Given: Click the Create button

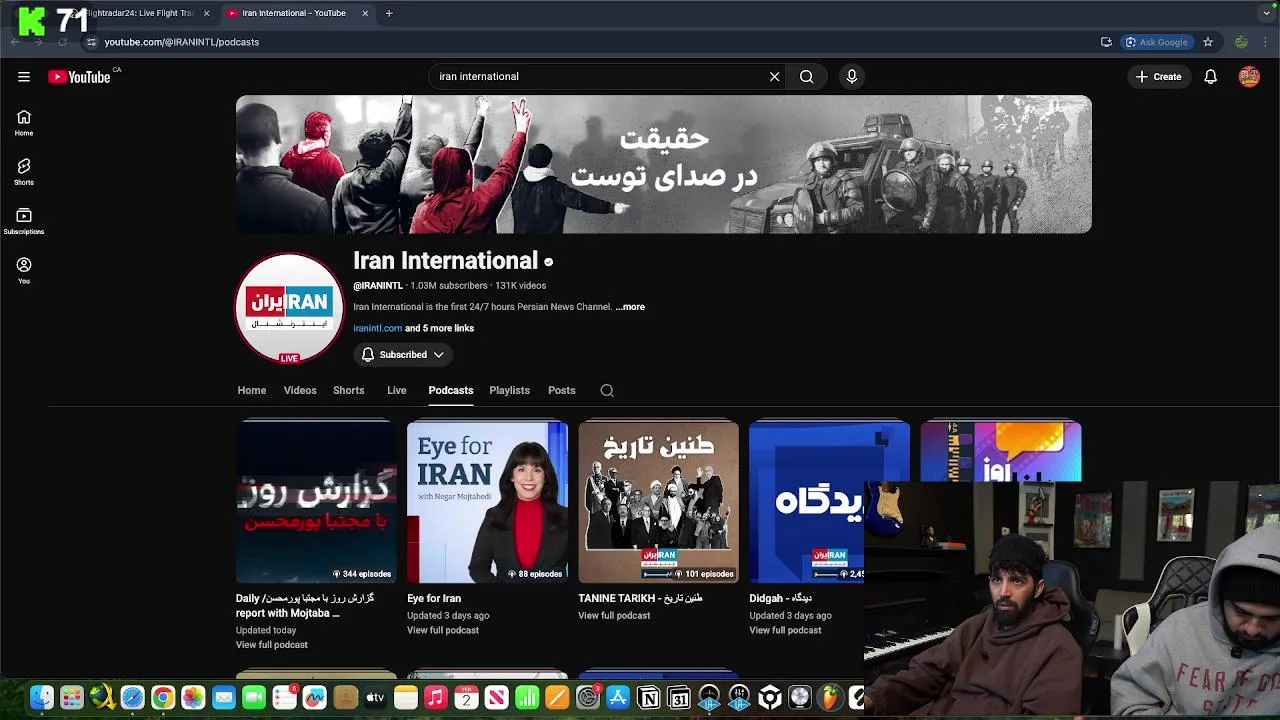Looking at the screenshot, I should (x=1159, y=77).
